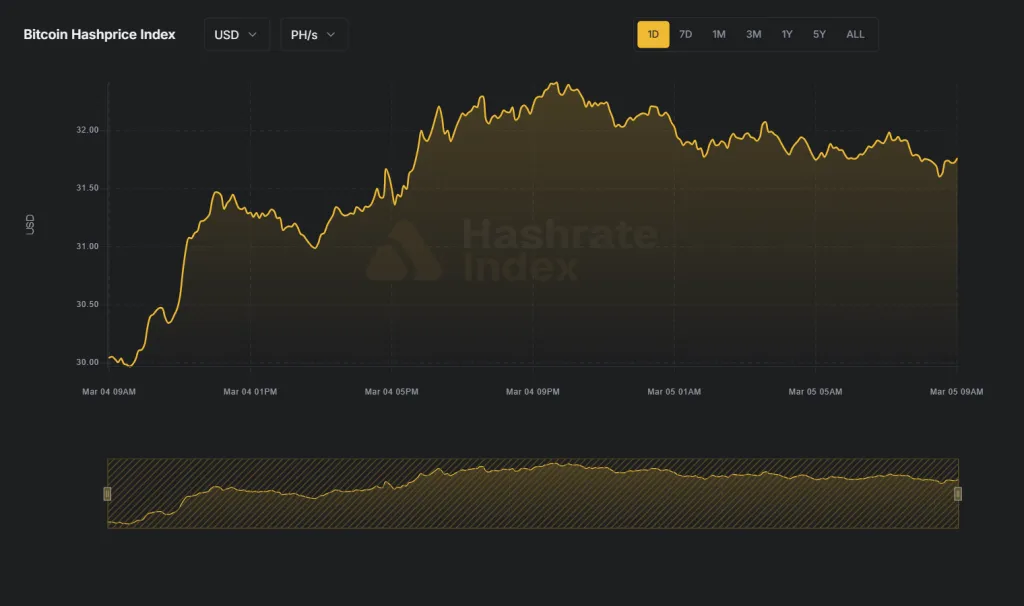Click the Bitcoin Hashprice Index title
Image resolution: width=1024 pixels, height=606 pixels.
[x=98, y=34]
